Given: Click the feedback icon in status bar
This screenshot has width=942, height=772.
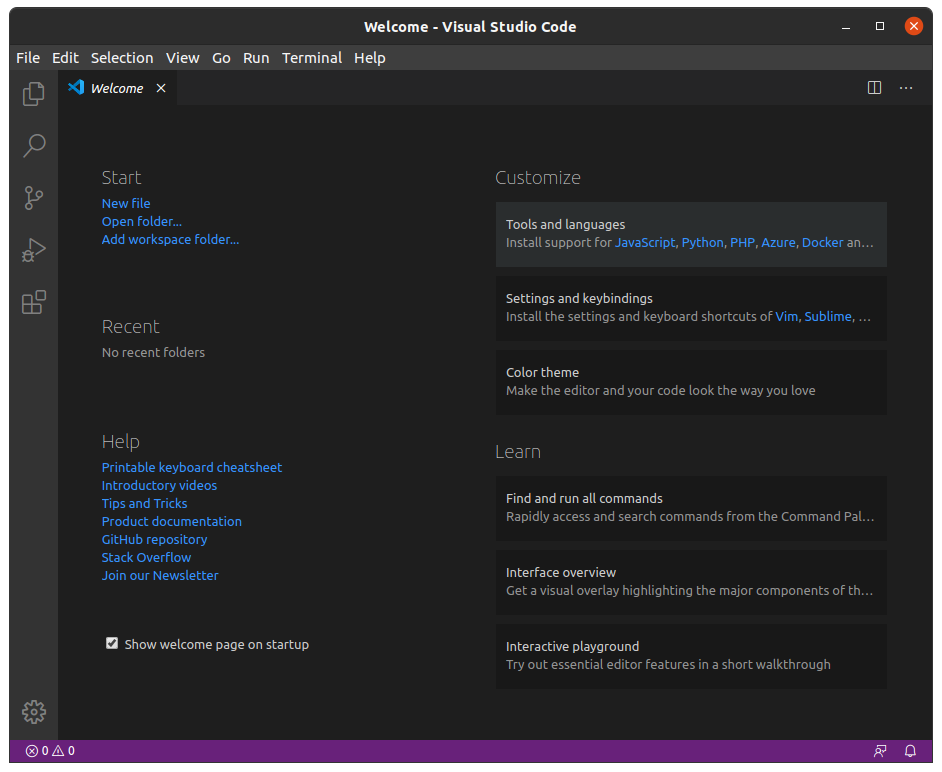Looking at the screenshot, I should (880, 751).
